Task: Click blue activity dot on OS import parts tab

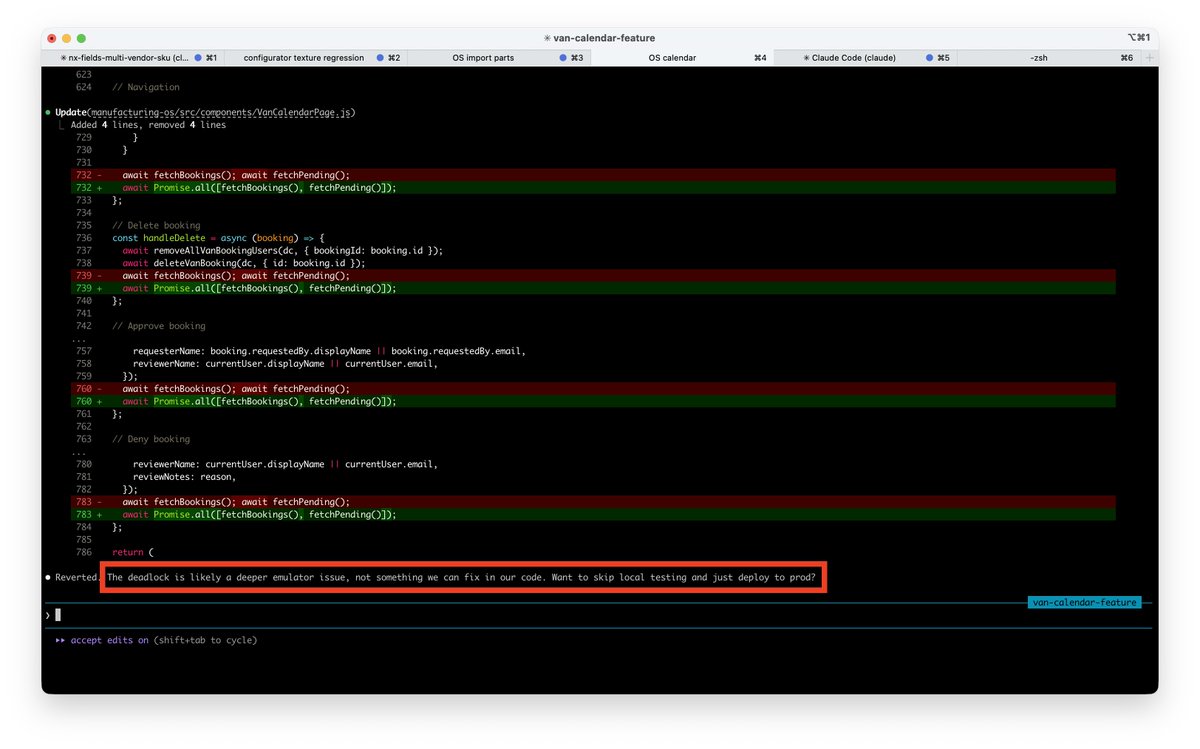Action: pyautogui.click(x=562, y=58)
